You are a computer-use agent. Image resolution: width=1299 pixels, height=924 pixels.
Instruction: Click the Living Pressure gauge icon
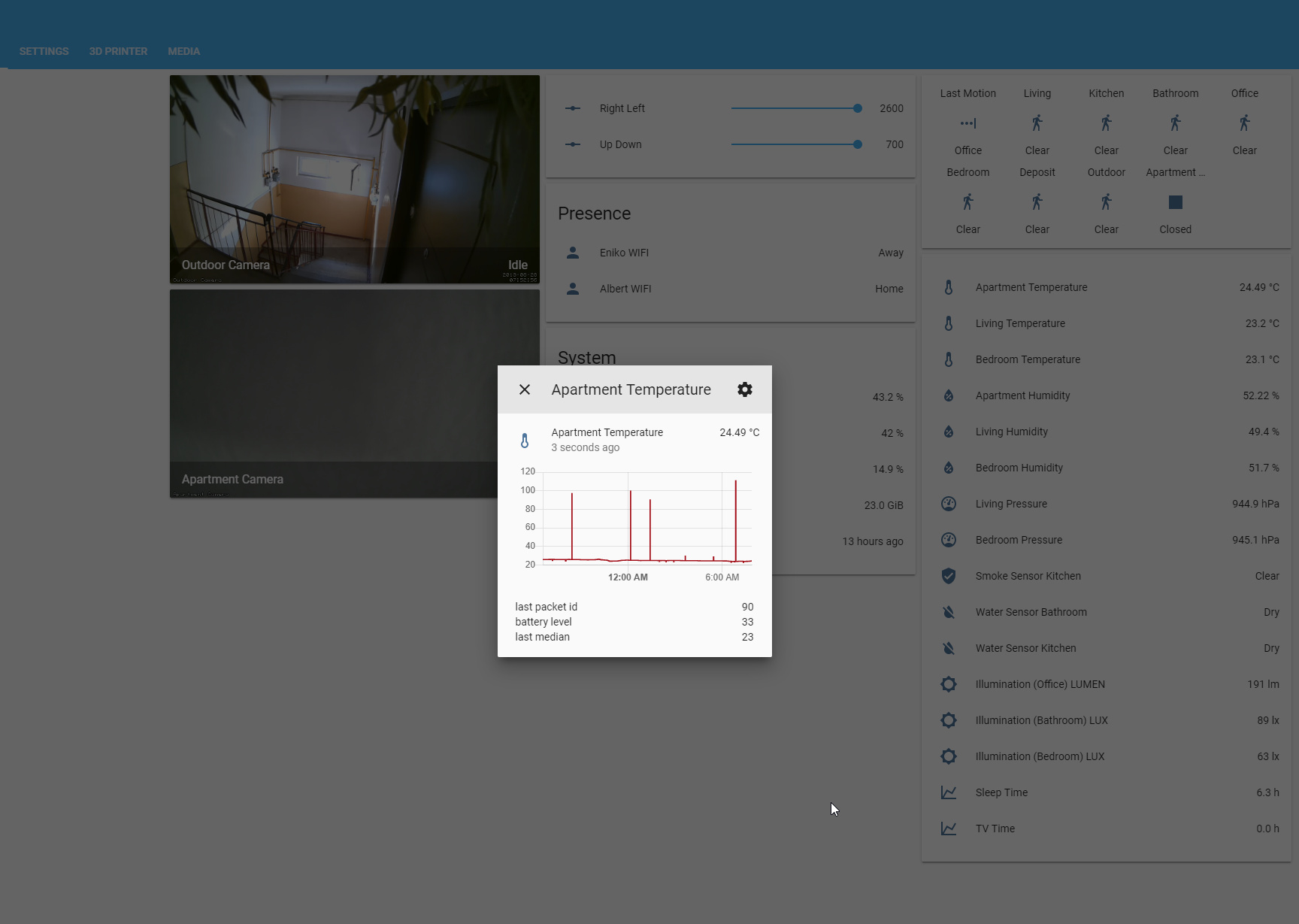949,504
